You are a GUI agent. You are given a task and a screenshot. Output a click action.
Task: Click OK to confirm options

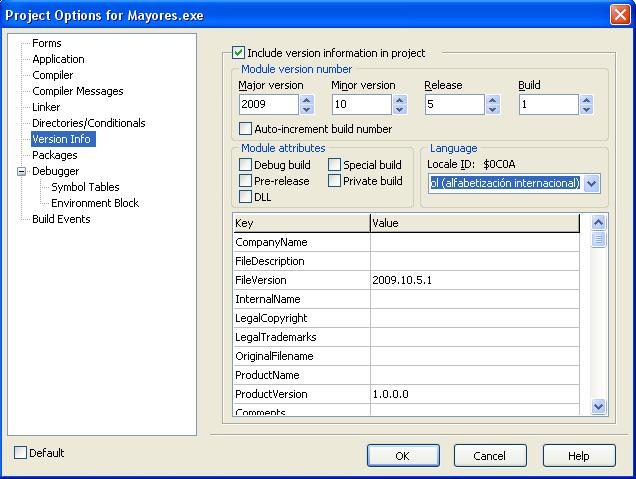point(403,456)
